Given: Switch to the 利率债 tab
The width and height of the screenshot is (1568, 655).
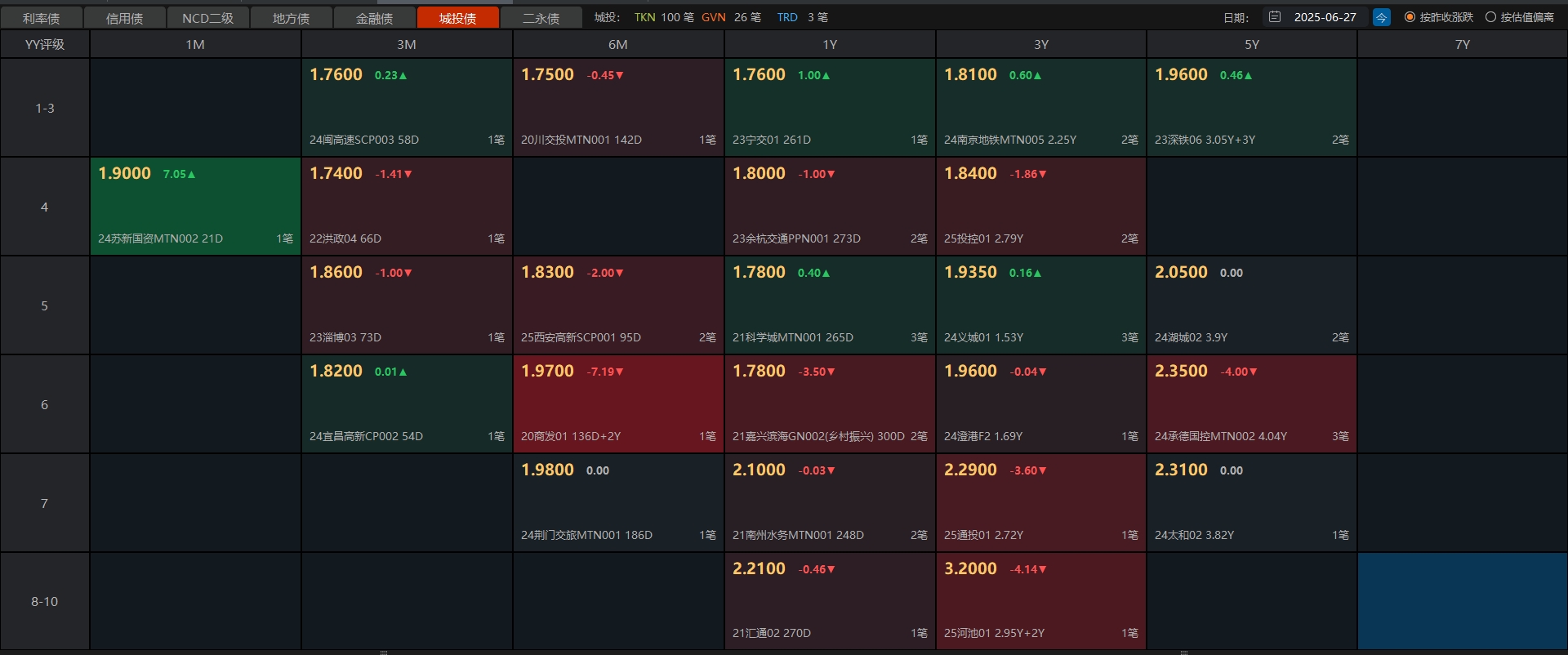Looking at the screenshot, I should pyautogui.click(x=42, y=18).
